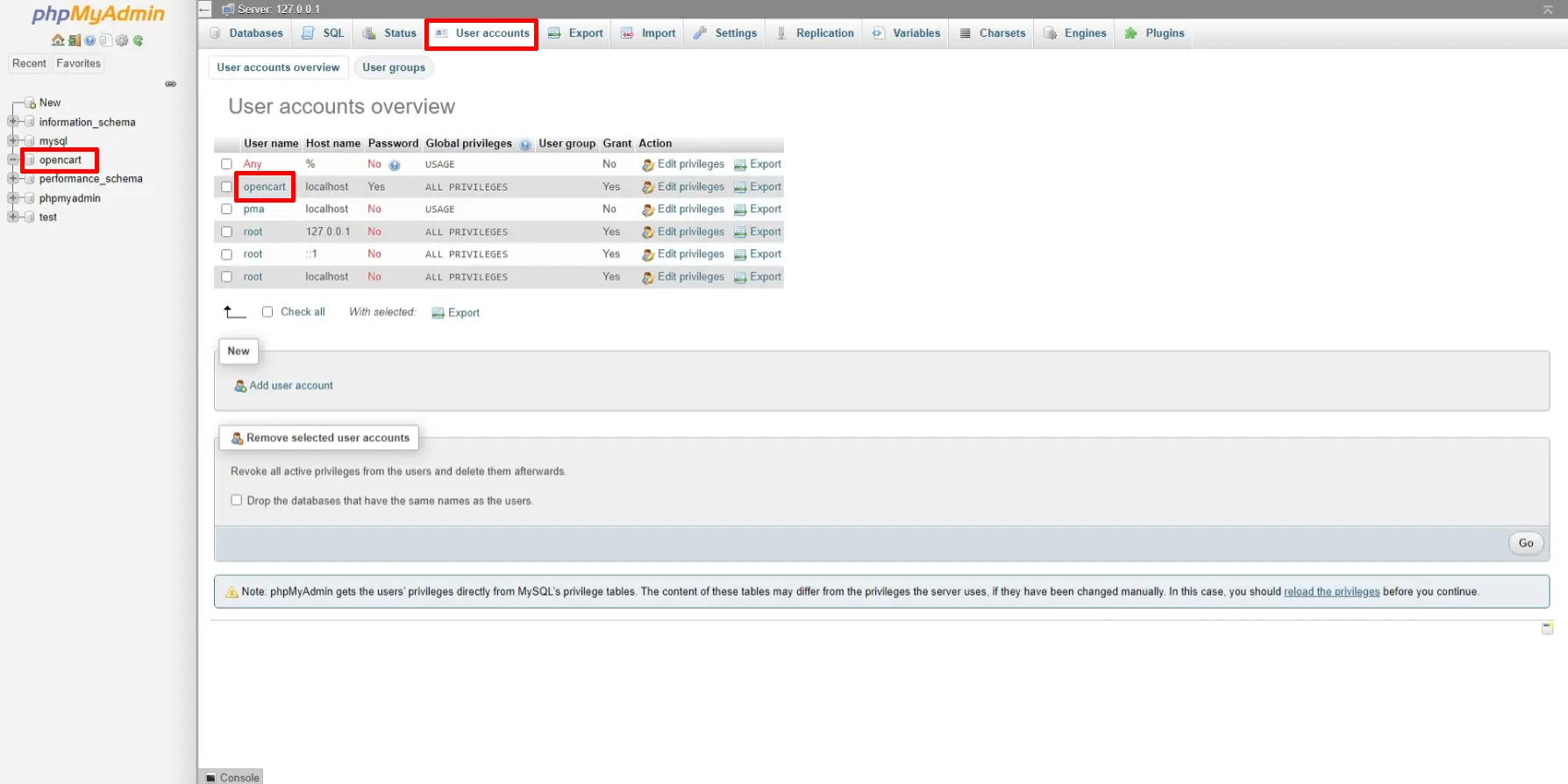Open the Databases tab
The height and width of the screenshot is (784, 1568).
[x=247, y=33]
